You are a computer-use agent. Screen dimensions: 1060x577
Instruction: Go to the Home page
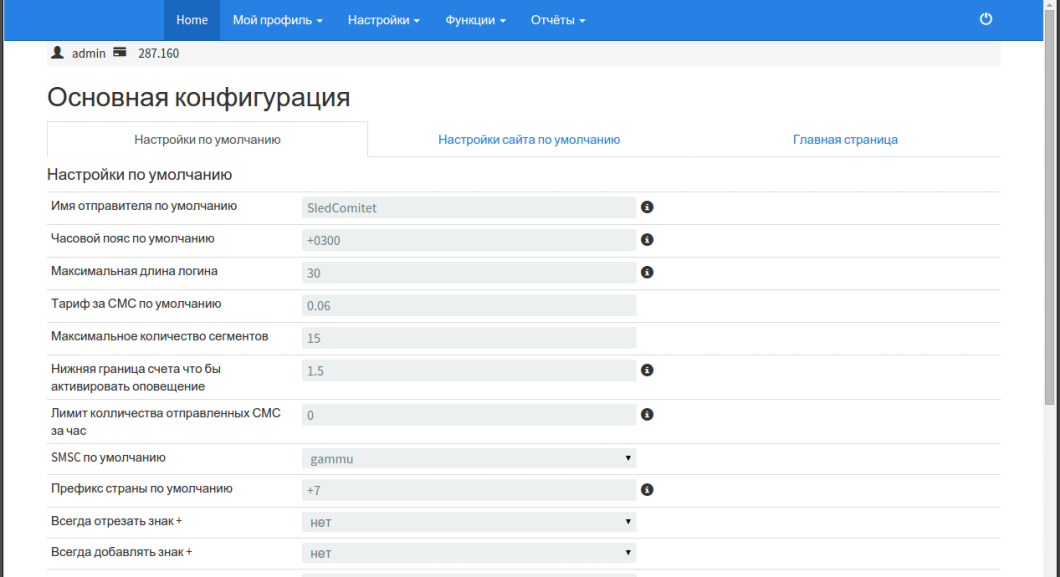click(192, 20)
